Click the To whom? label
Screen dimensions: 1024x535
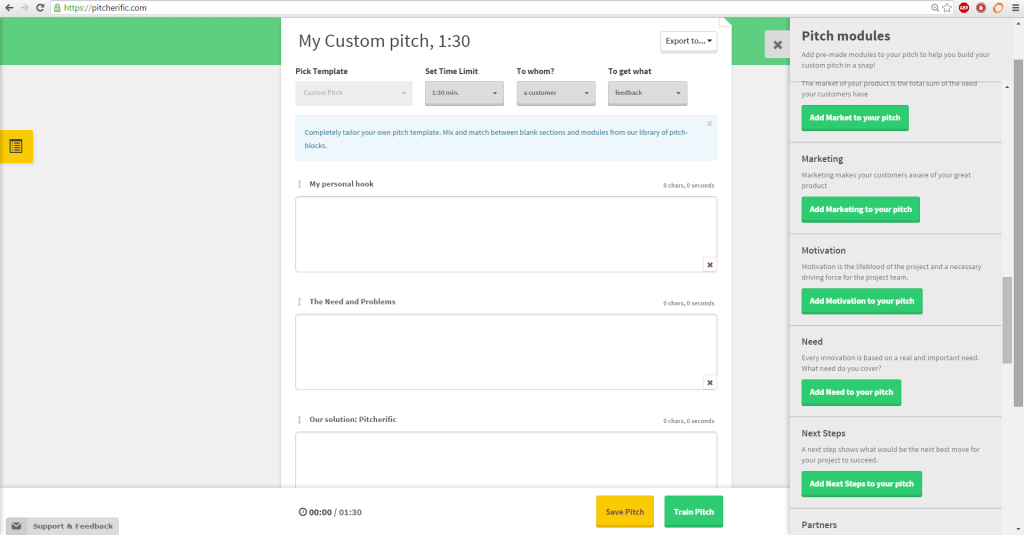pyautogui.click(x=535, y=71)
